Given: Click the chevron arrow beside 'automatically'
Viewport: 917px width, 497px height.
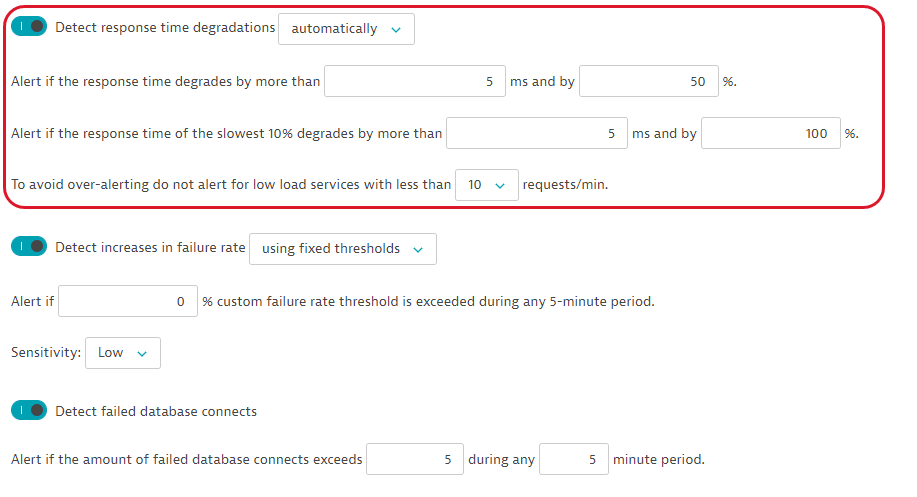Looking at the screenshot, I should point(396,30).
